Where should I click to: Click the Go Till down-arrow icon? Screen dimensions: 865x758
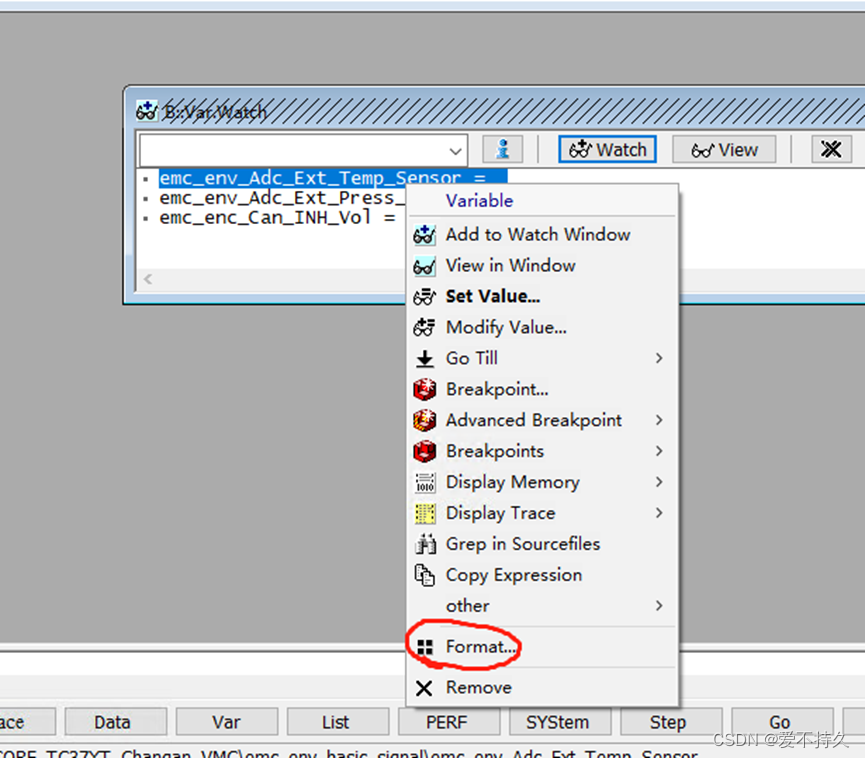pos(424,359)
